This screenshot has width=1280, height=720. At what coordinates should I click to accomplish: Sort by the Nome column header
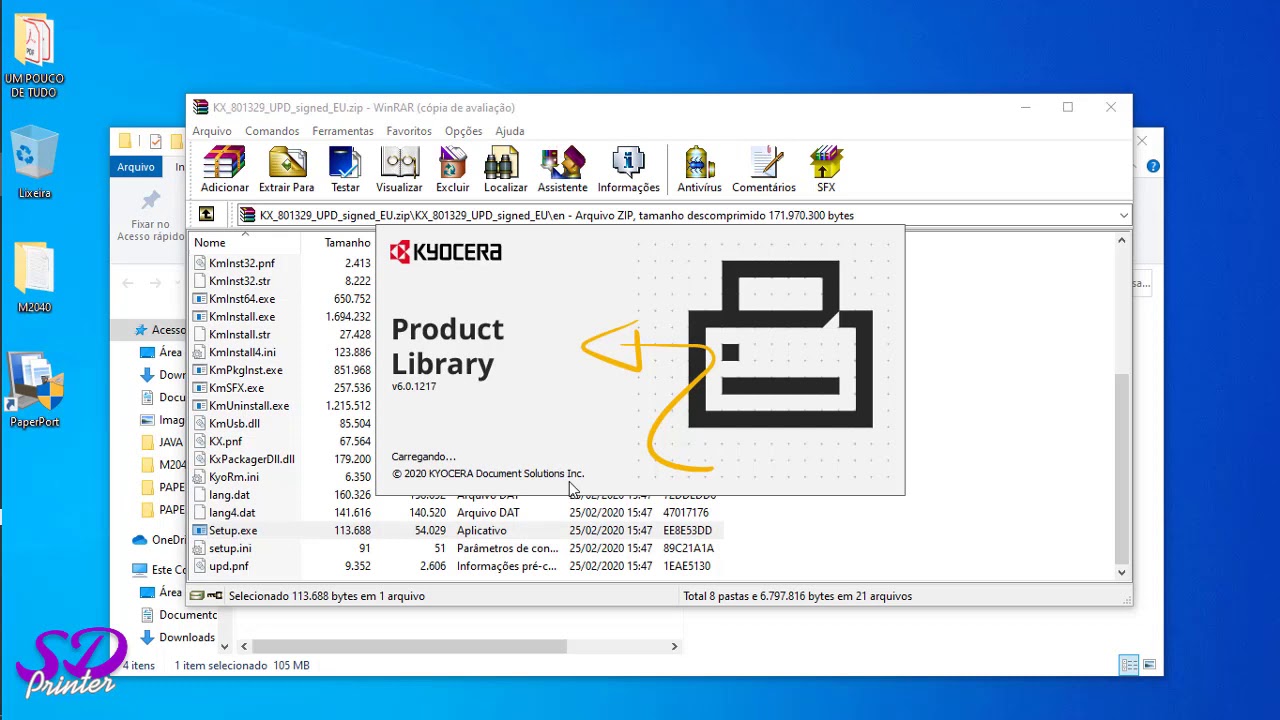(245, 243)
